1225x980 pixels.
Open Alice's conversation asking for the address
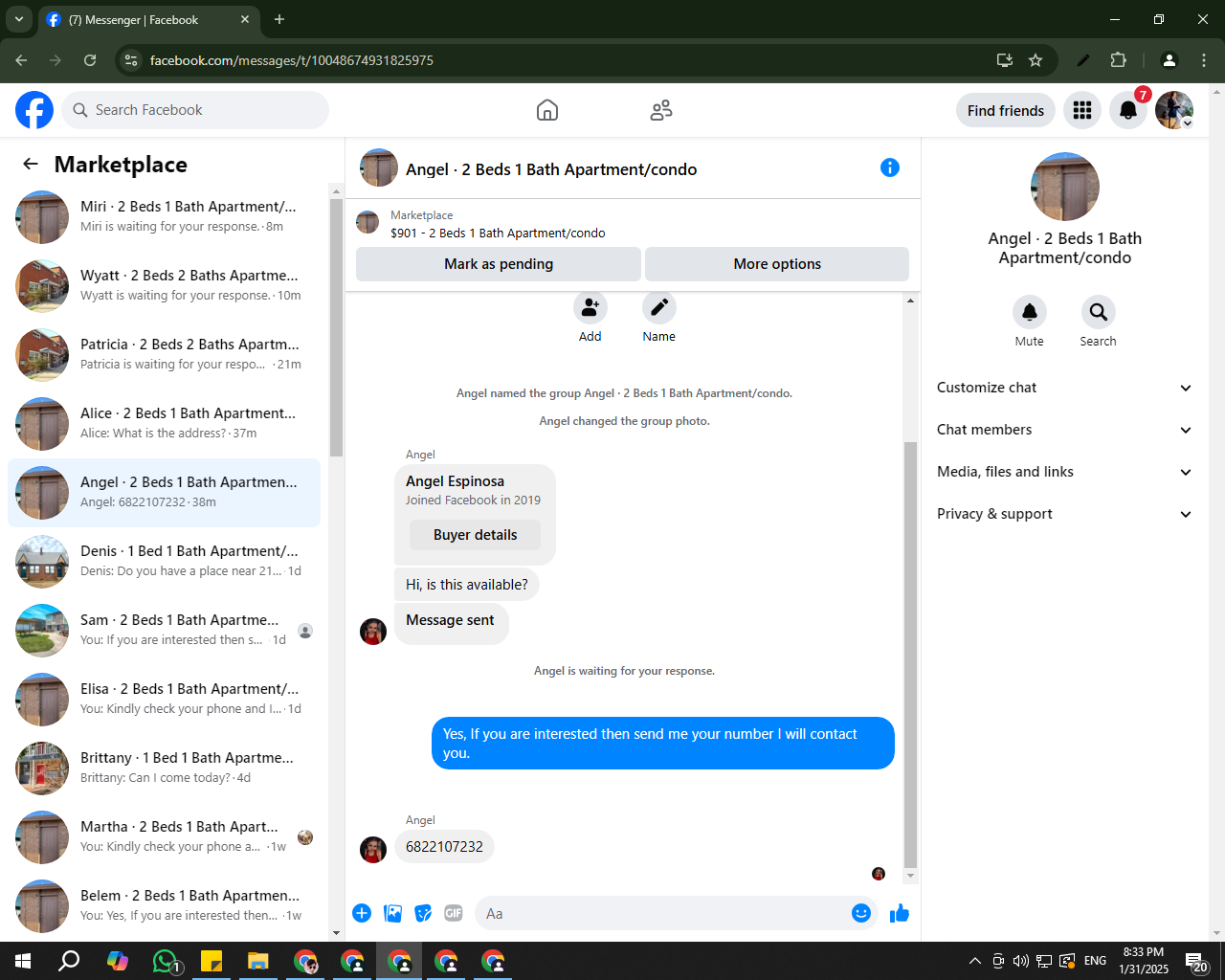(x=164, y=424)
